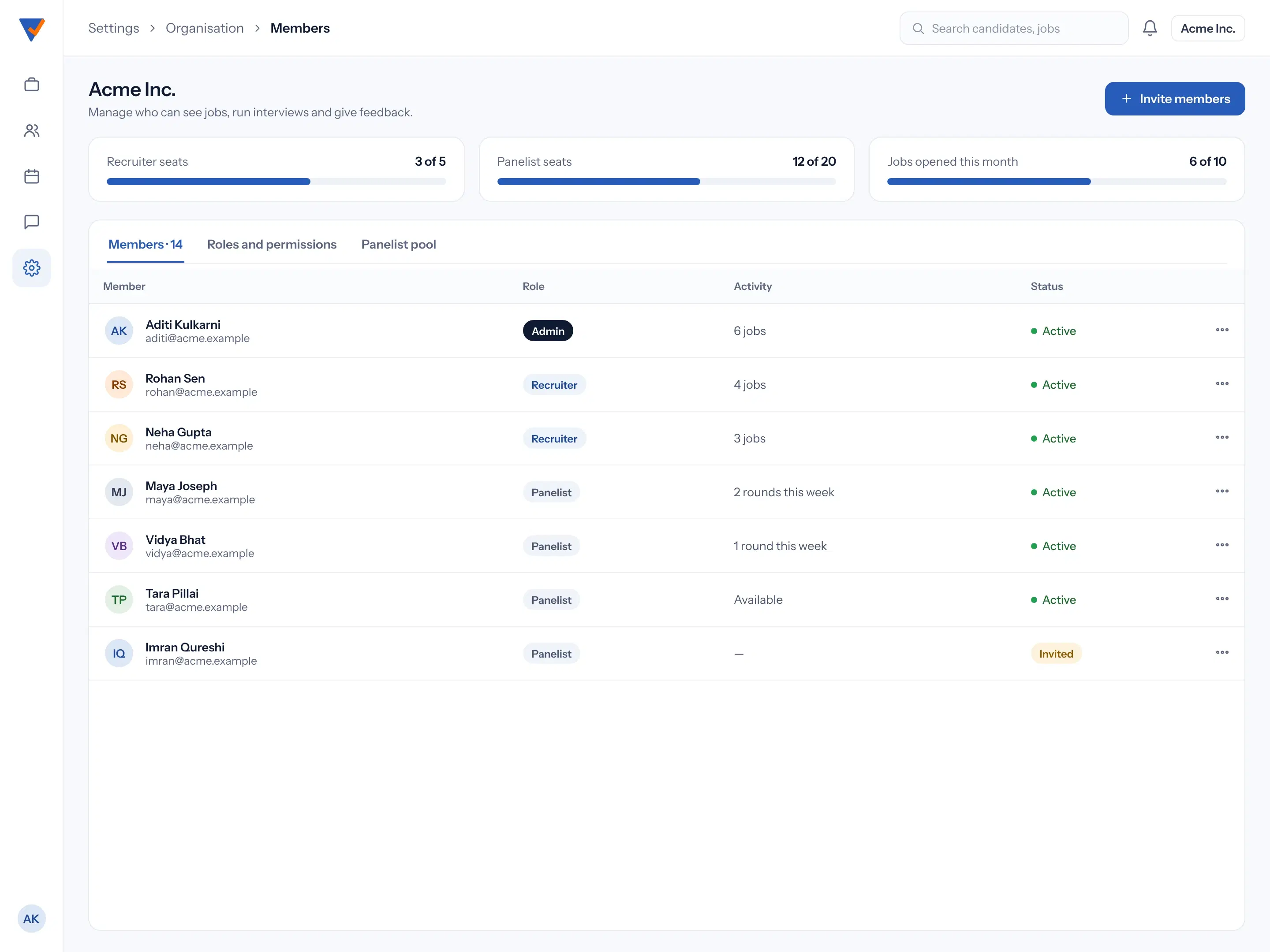Click the Member column header

coord(124,286)
